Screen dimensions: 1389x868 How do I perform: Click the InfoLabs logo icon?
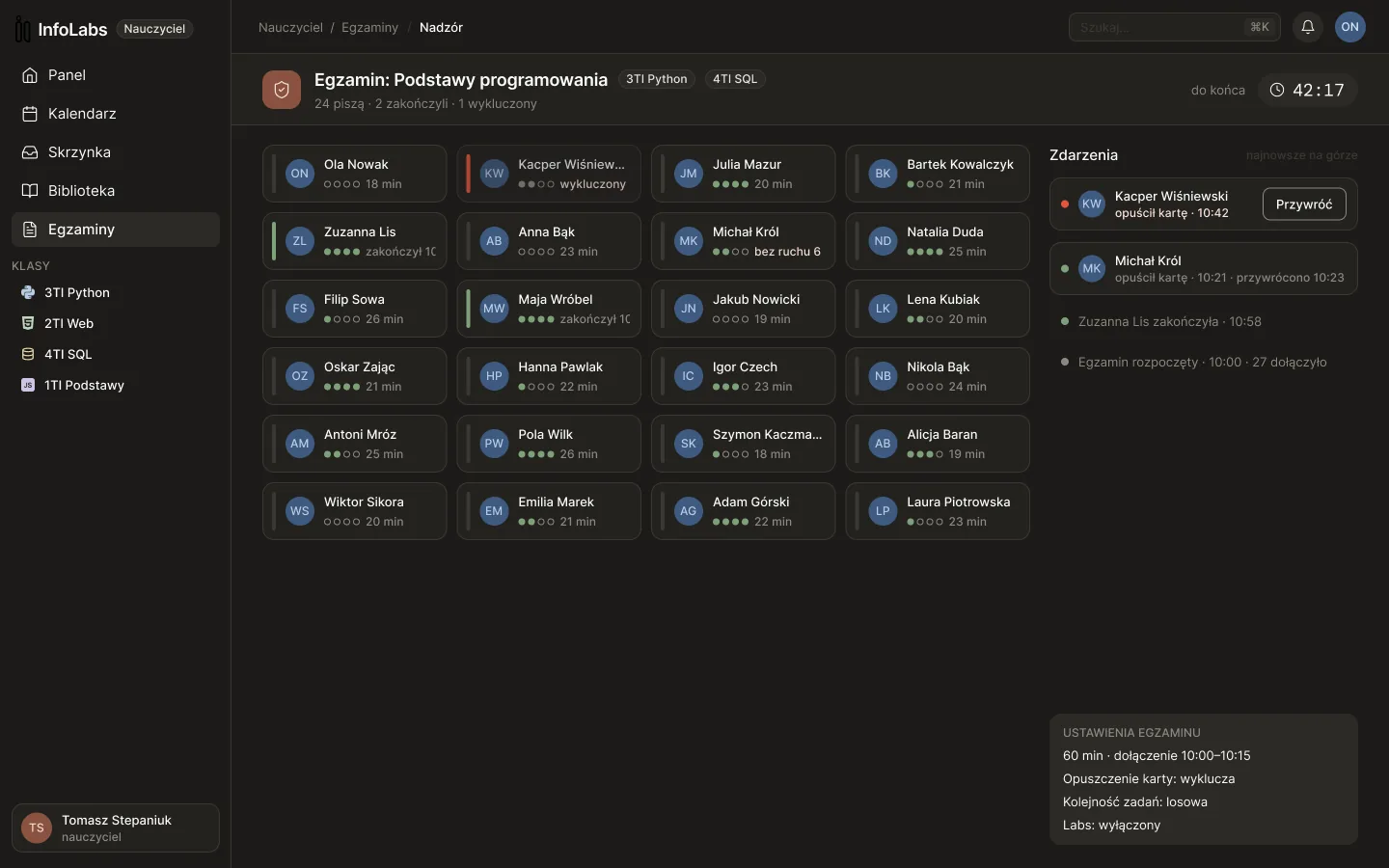pyautogui.click(x=22, y=29)
